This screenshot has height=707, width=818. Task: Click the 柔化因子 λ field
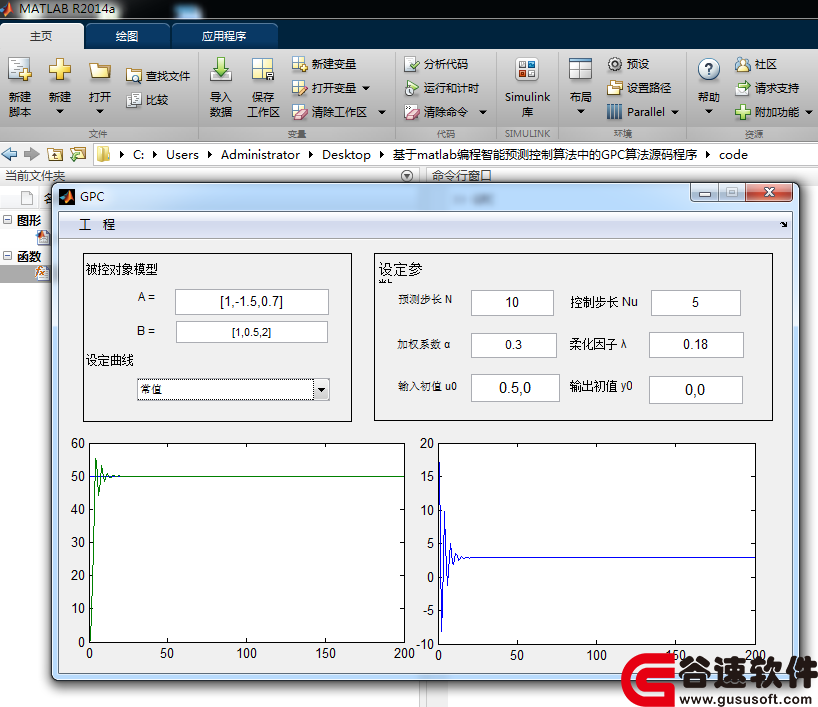(696, 345)
